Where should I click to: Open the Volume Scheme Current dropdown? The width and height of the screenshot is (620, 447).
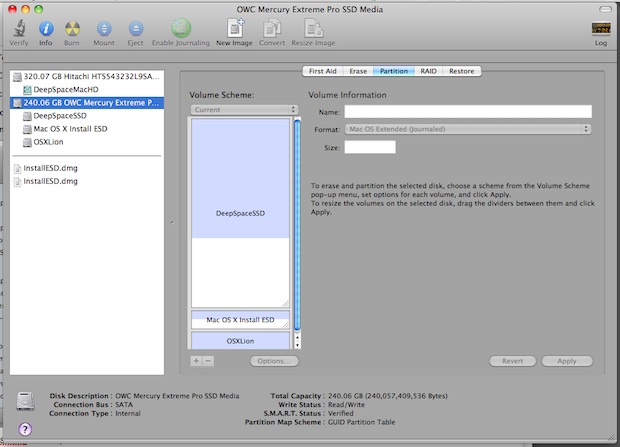pyautogui.click(x=244, y=110)
